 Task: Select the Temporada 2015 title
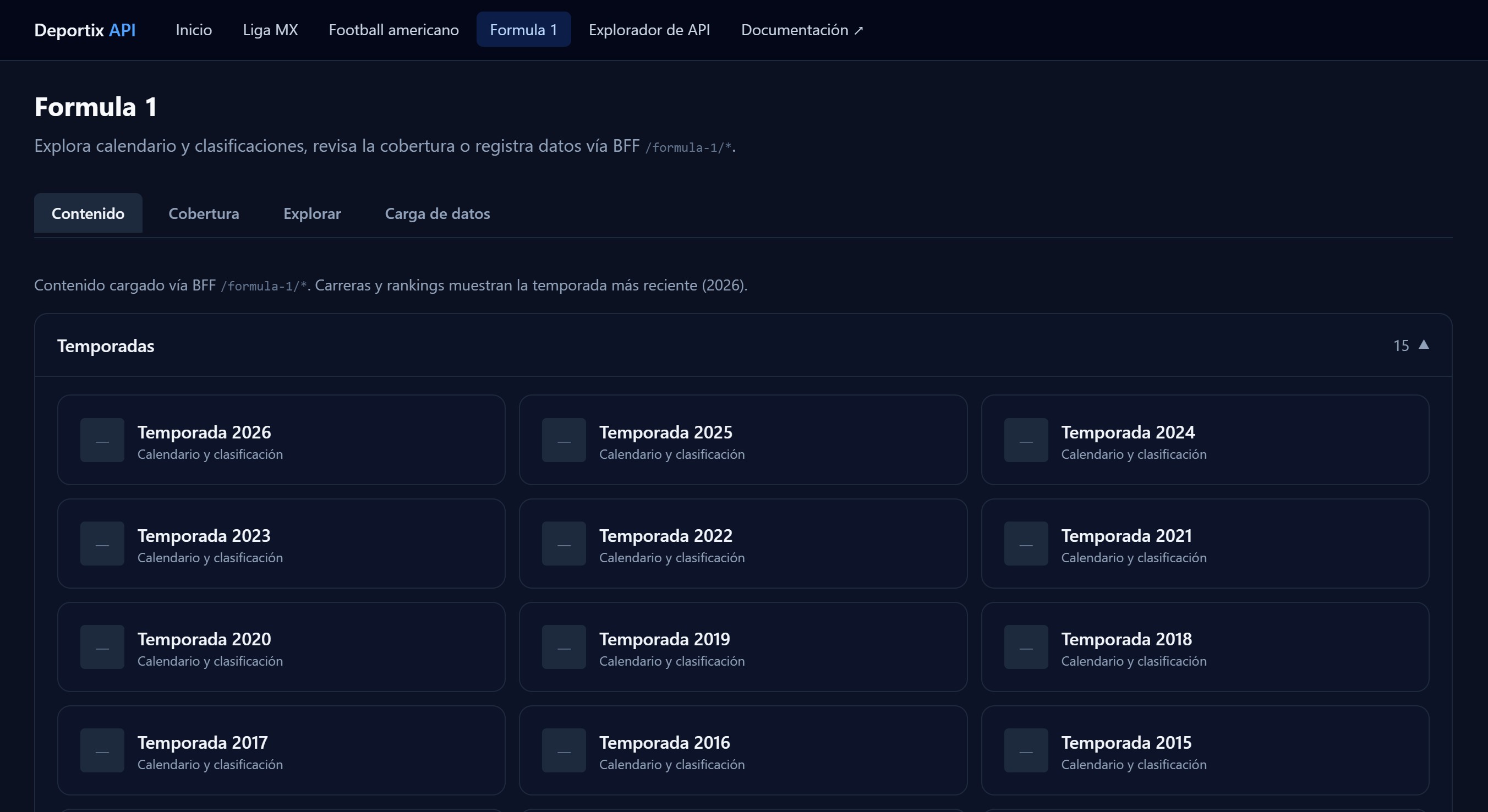[x=1126, y=742]
